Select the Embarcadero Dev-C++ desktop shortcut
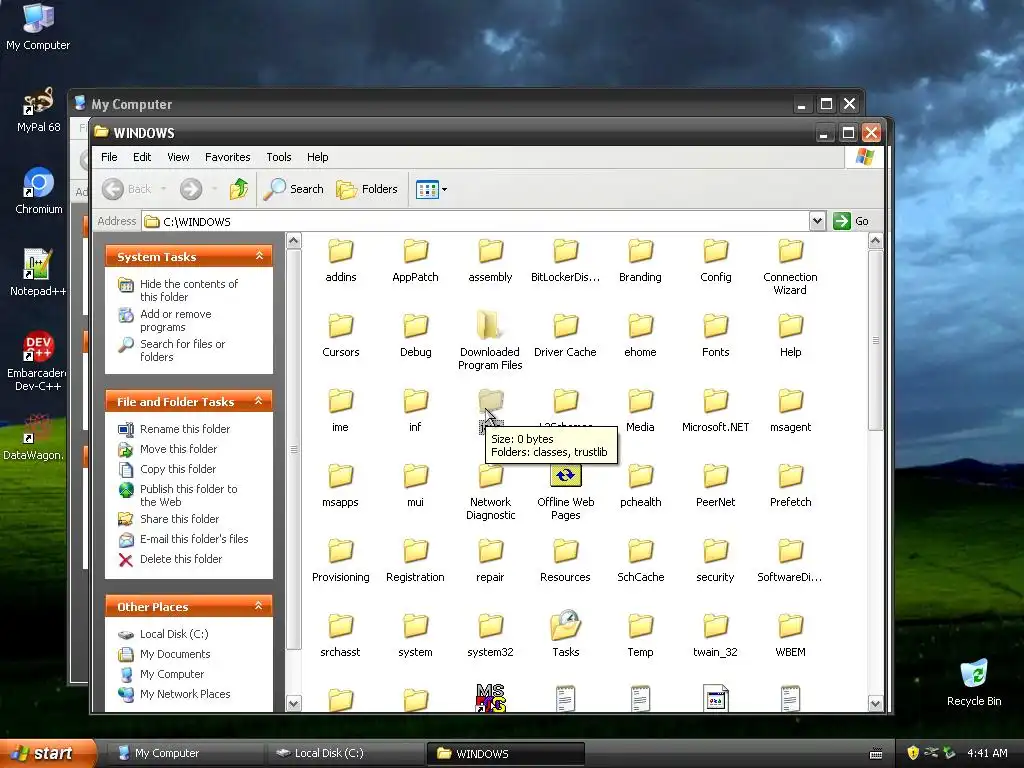Viewport: 1024px width, 768px height. [x=38, y=360]
